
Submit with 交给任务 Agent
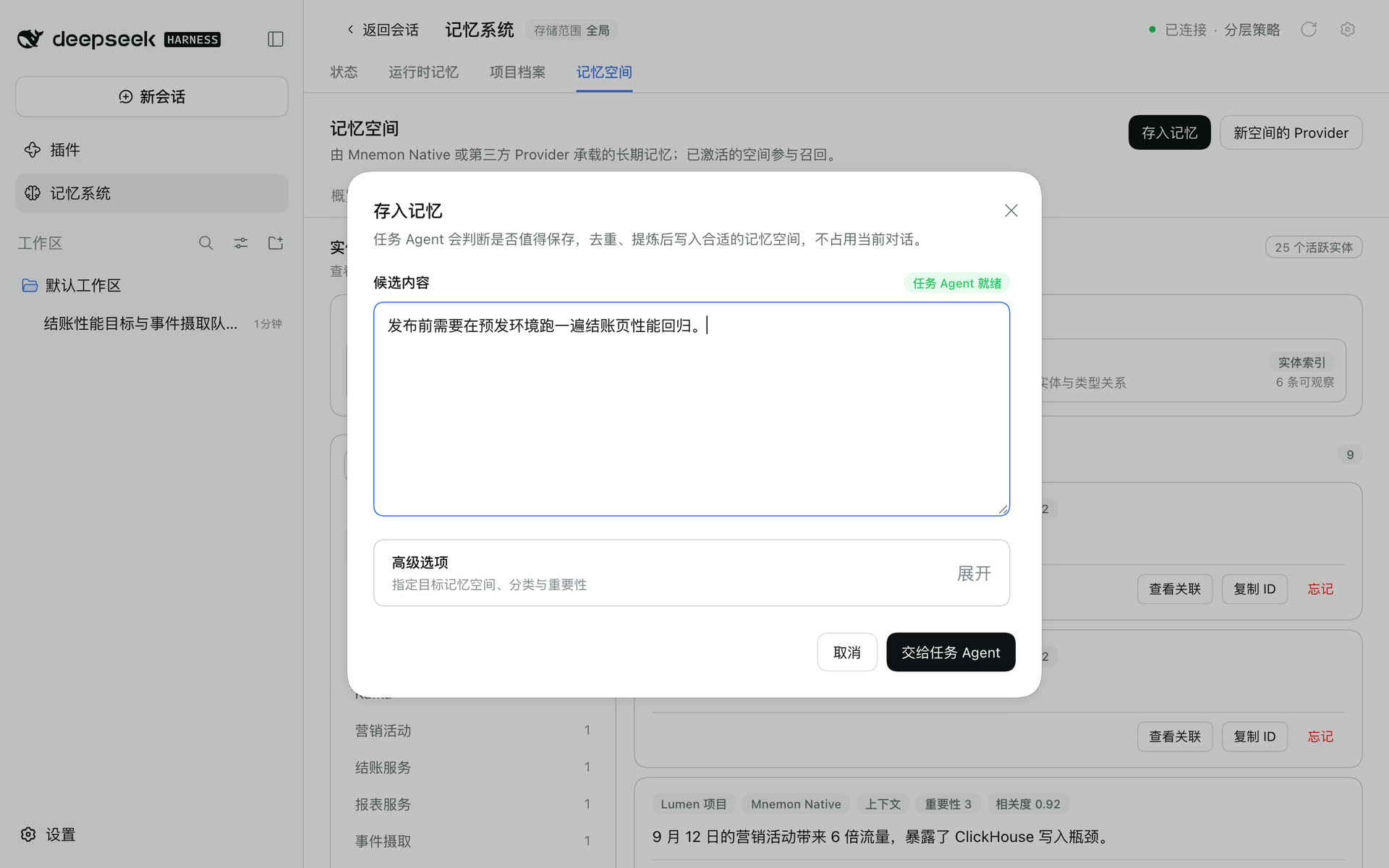[x=951, y=652]
